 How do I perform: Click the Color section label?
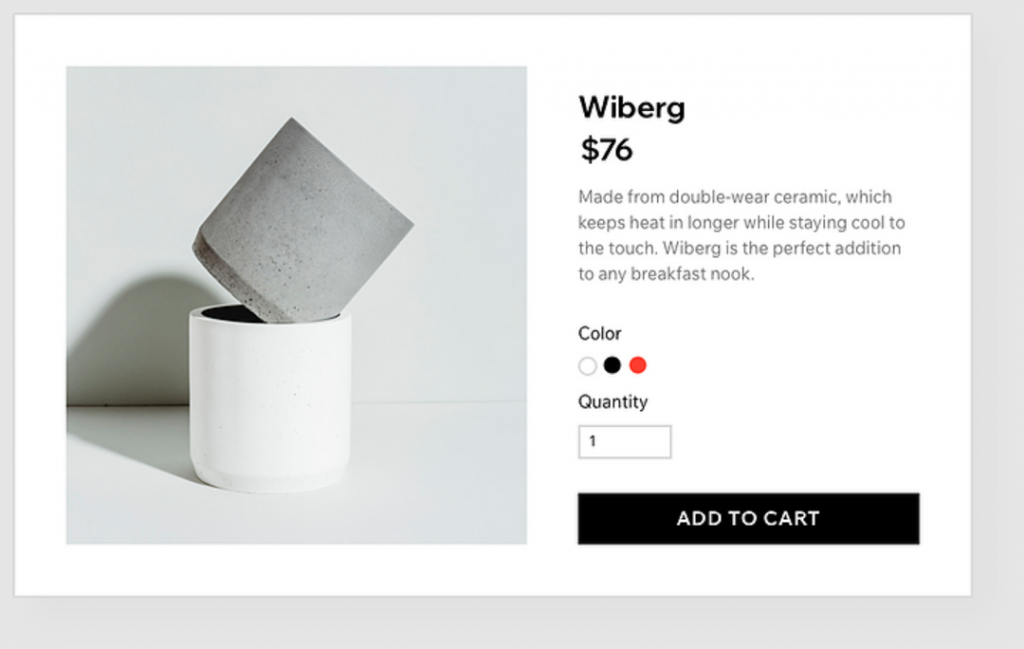pos(599,334)
